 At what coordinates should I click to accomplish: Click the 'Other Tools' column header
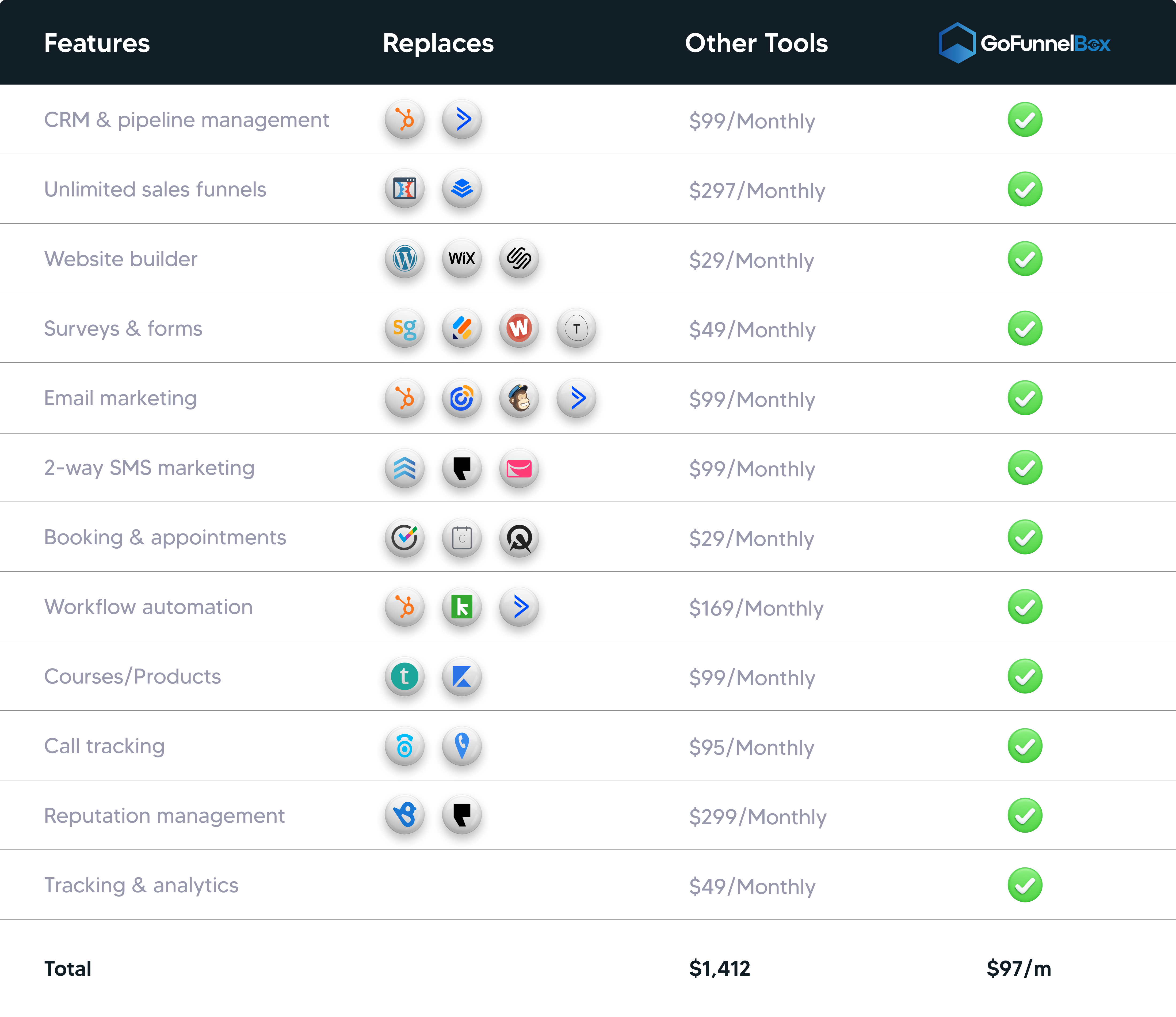point(756,43)
